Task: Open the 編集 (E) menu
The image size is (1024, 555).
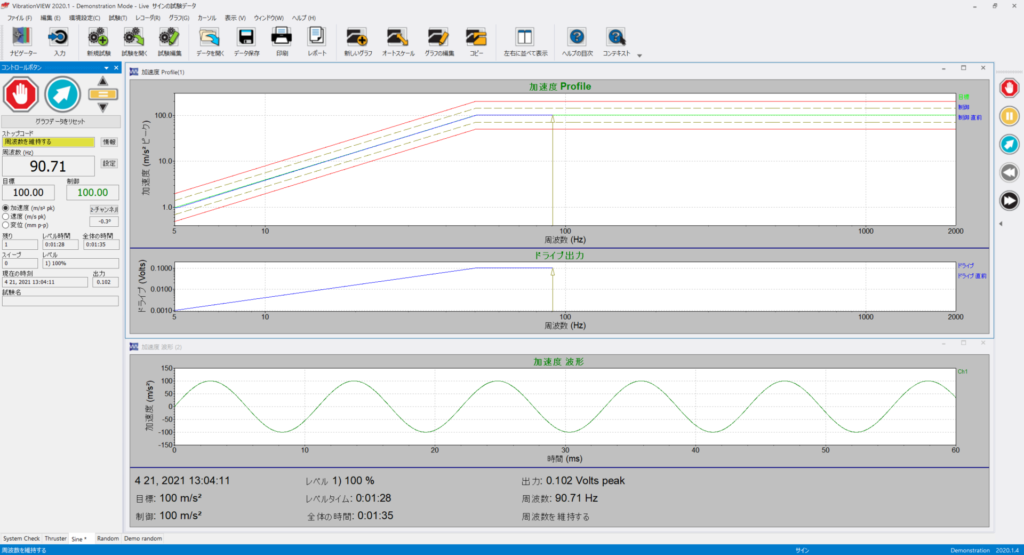Action: pos(50,18)
